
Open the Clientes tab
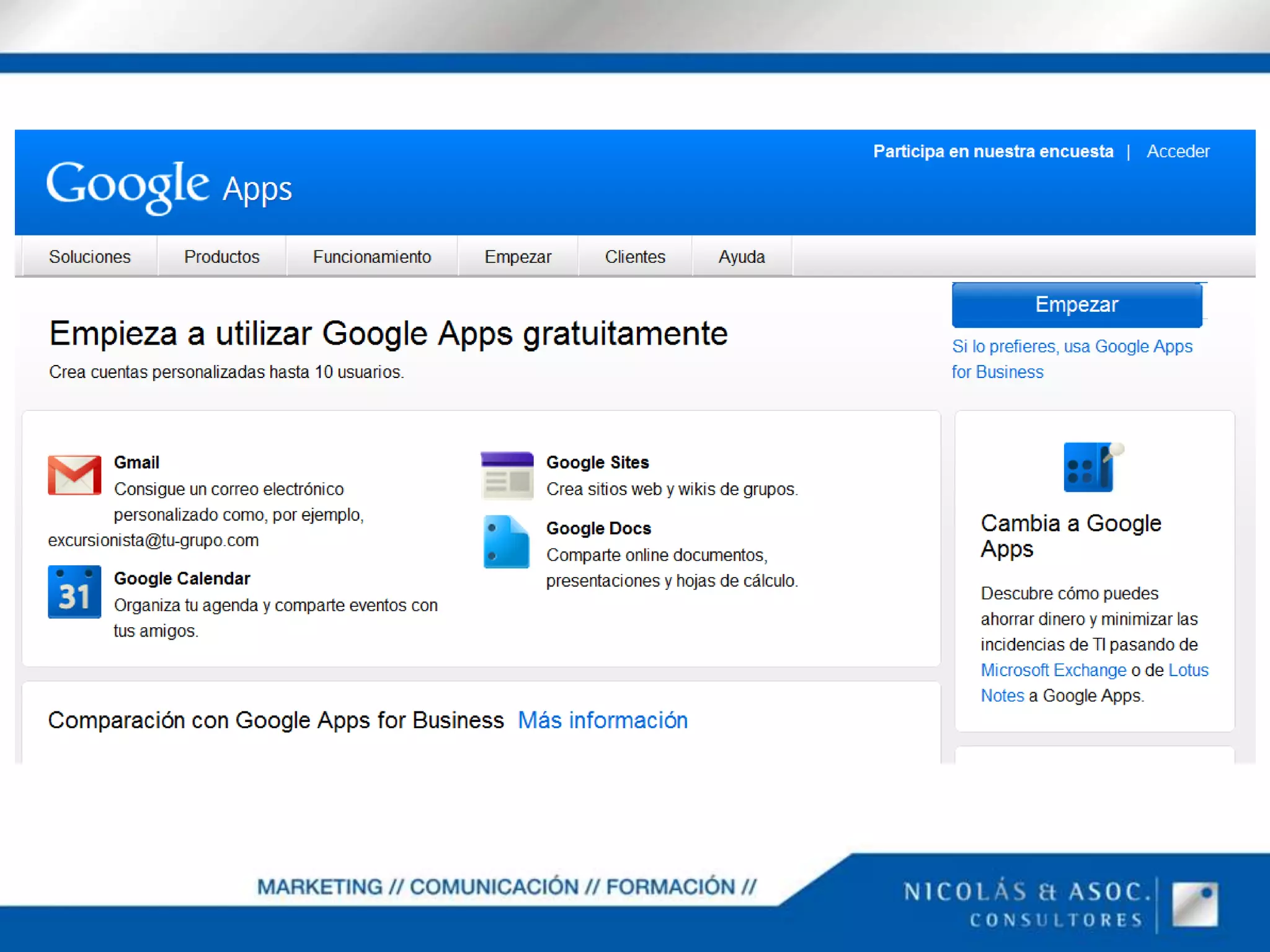click(x=635, y=257)
